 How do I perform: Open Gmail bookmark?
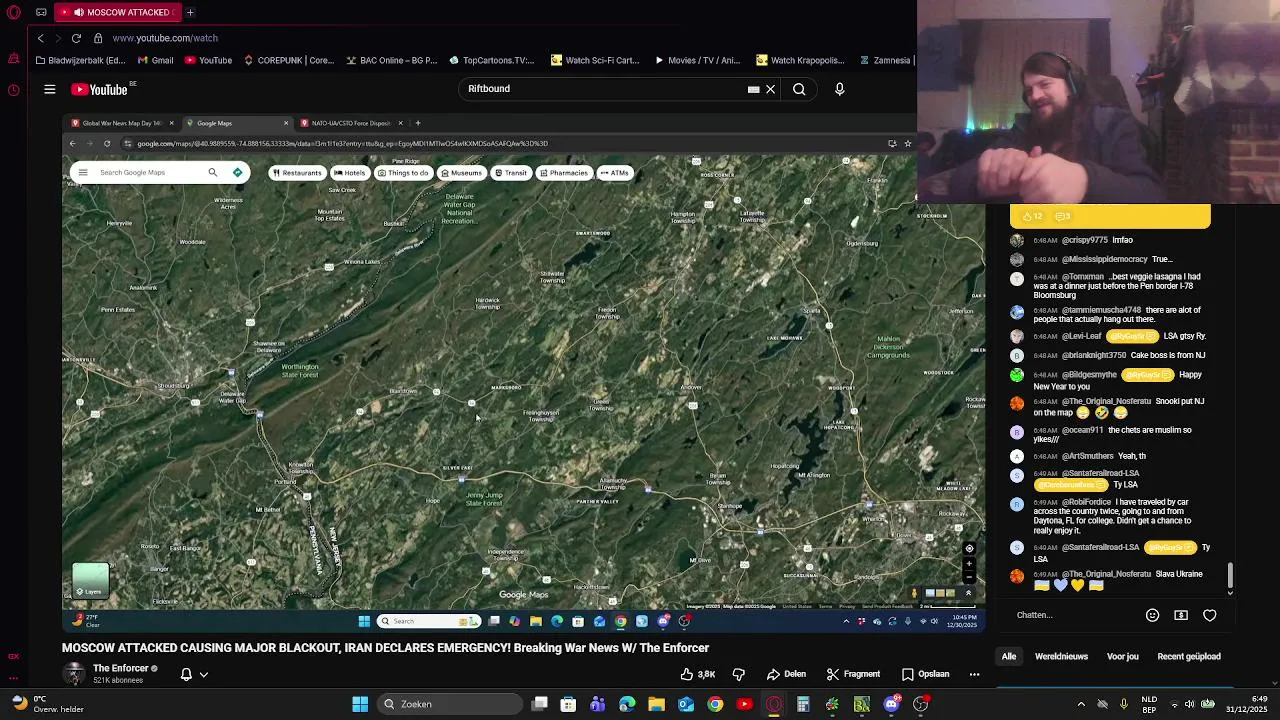[x=154, y=60]
